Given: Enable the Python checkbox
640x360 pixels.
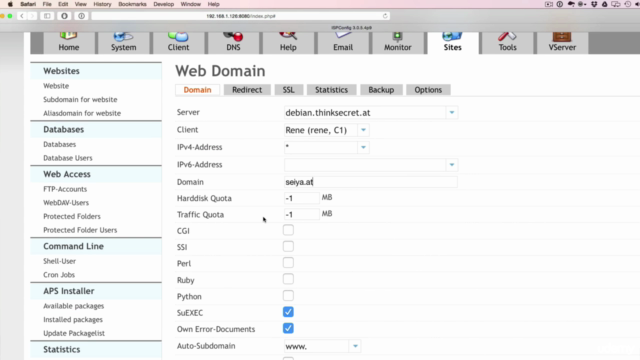Looking at the screenshot, I should tap(288, 296).
